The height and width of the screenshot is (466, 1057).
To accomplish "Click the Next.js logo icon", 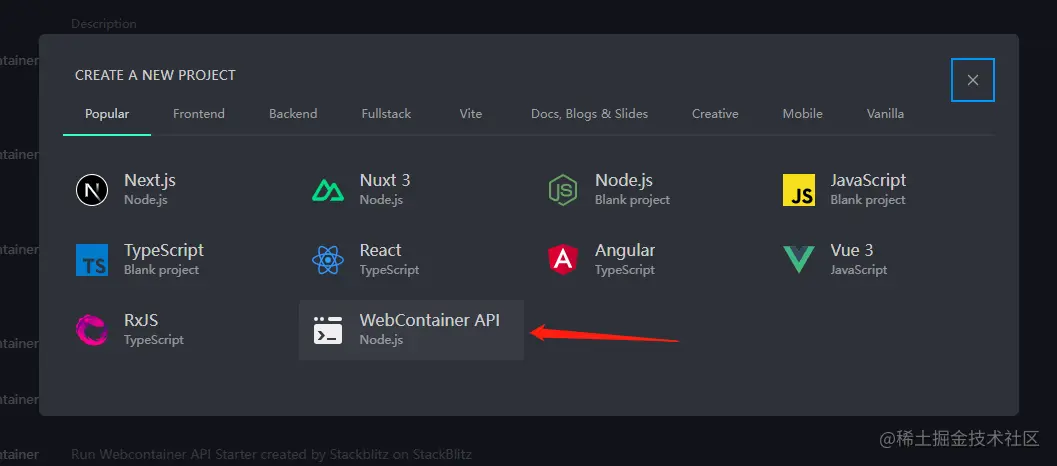I will (x=92, y=190).
